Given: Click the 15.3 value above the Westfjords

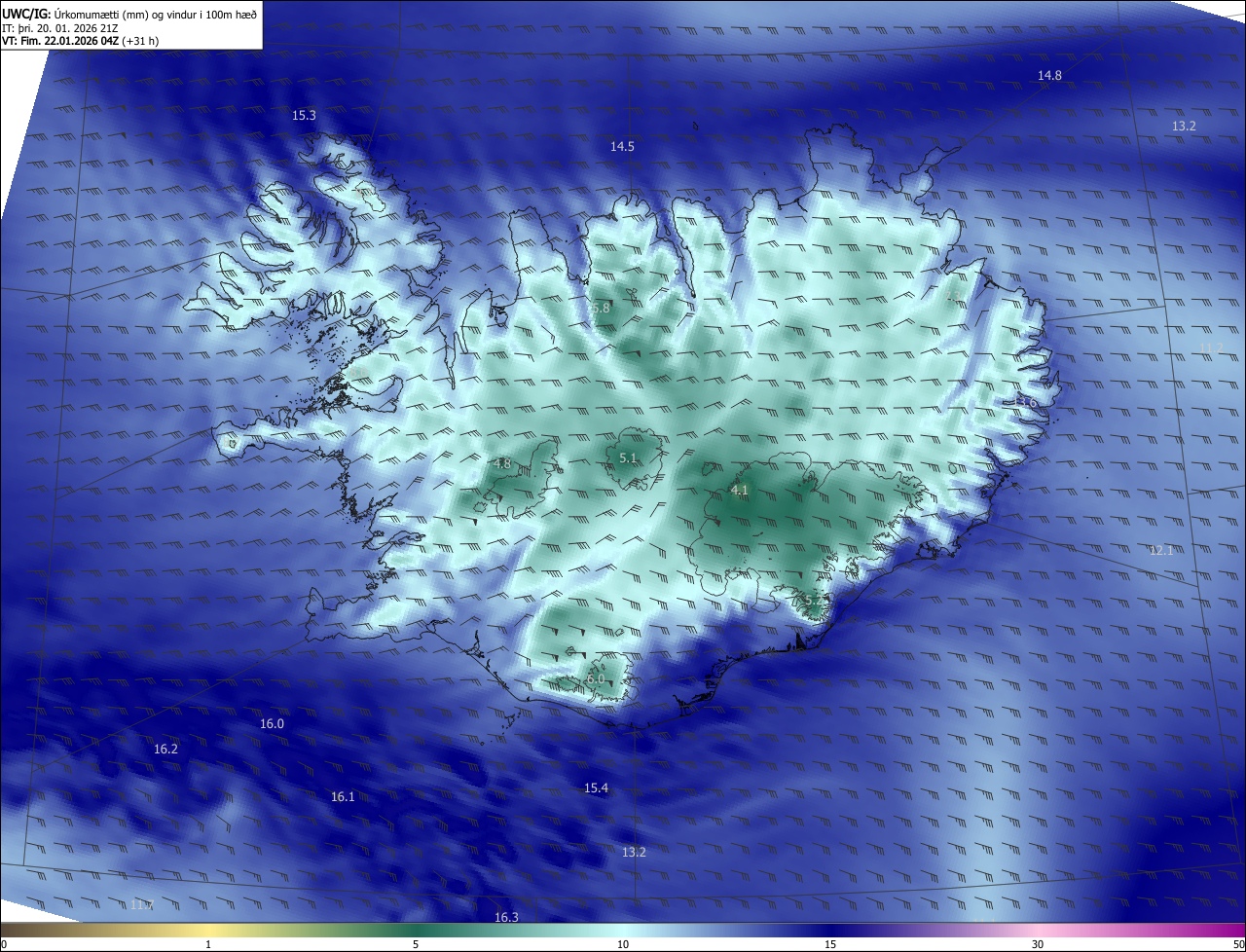Looking at the screenshot, I should (304, 115).
